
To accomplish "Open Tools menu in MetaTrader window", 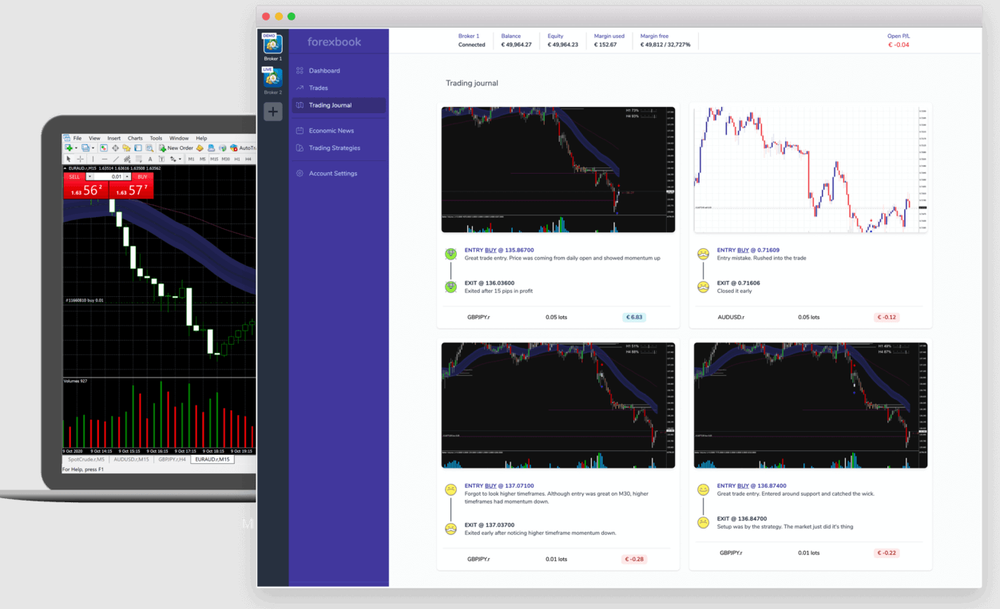I will click(156, 138).
